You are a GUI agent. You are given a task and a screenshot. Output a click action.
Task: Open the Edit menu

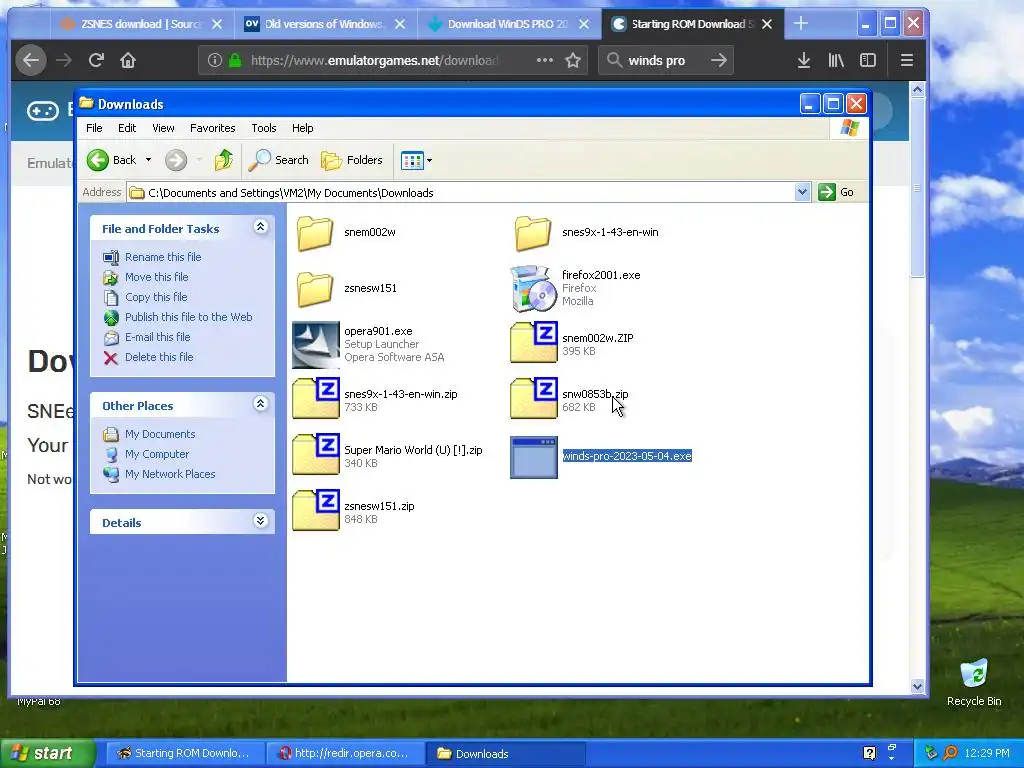[127, 128]
